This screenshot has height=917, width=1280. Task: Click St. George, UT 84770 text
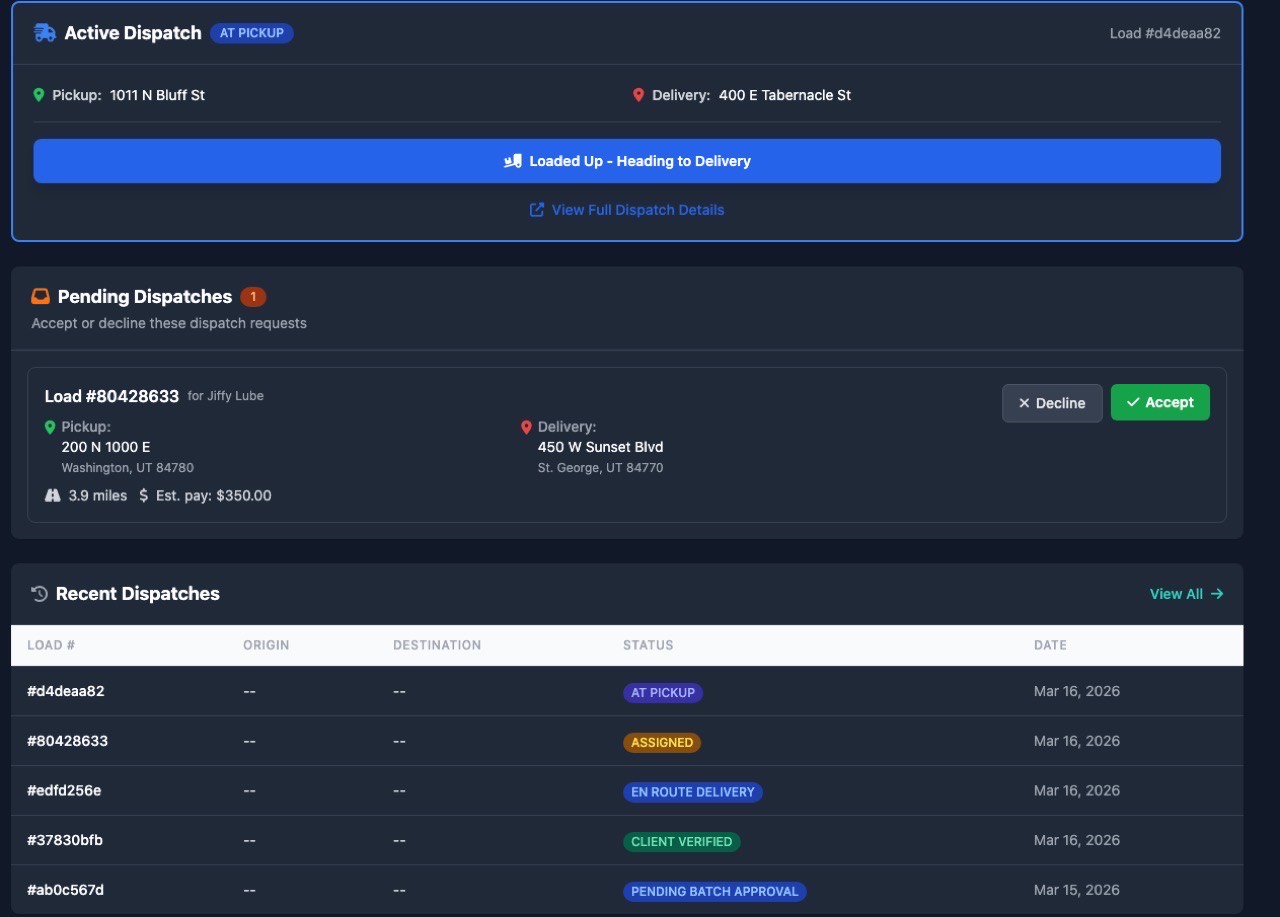[x=600, y=468]
